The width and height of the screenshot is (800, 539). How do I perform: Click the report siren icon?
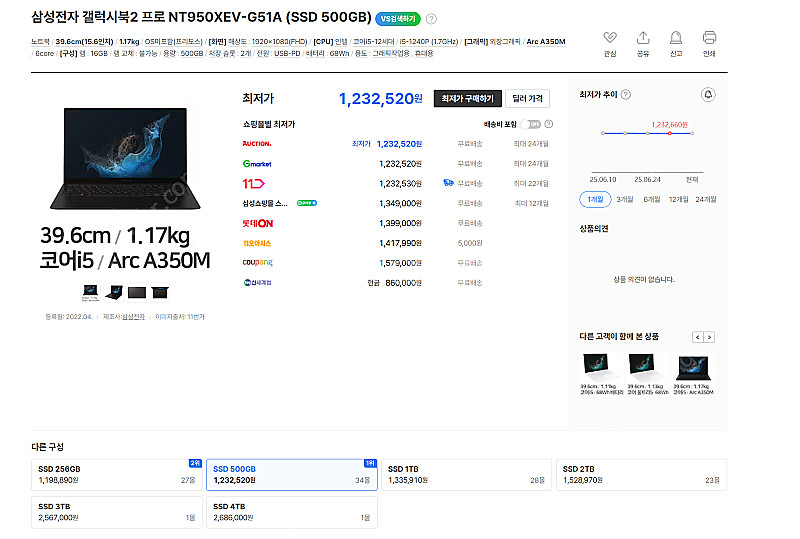[x=676, y=38]
